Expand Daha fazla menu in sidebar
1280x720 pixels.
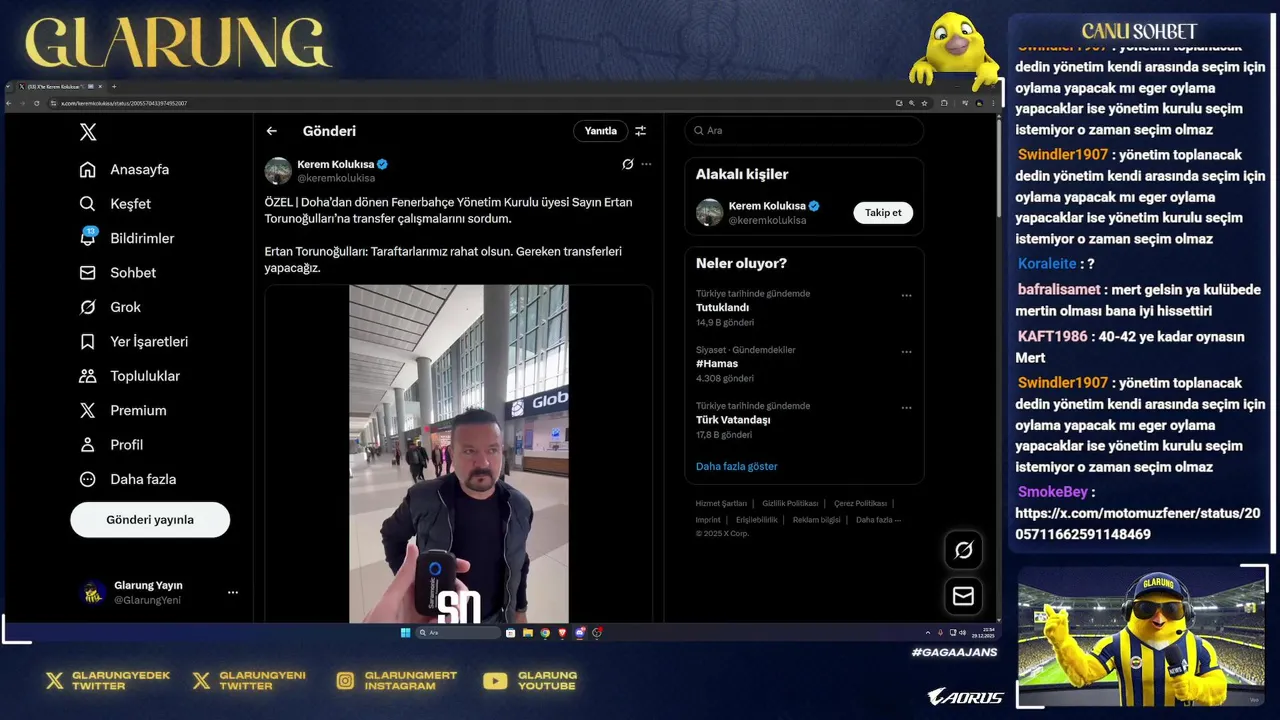127,479
